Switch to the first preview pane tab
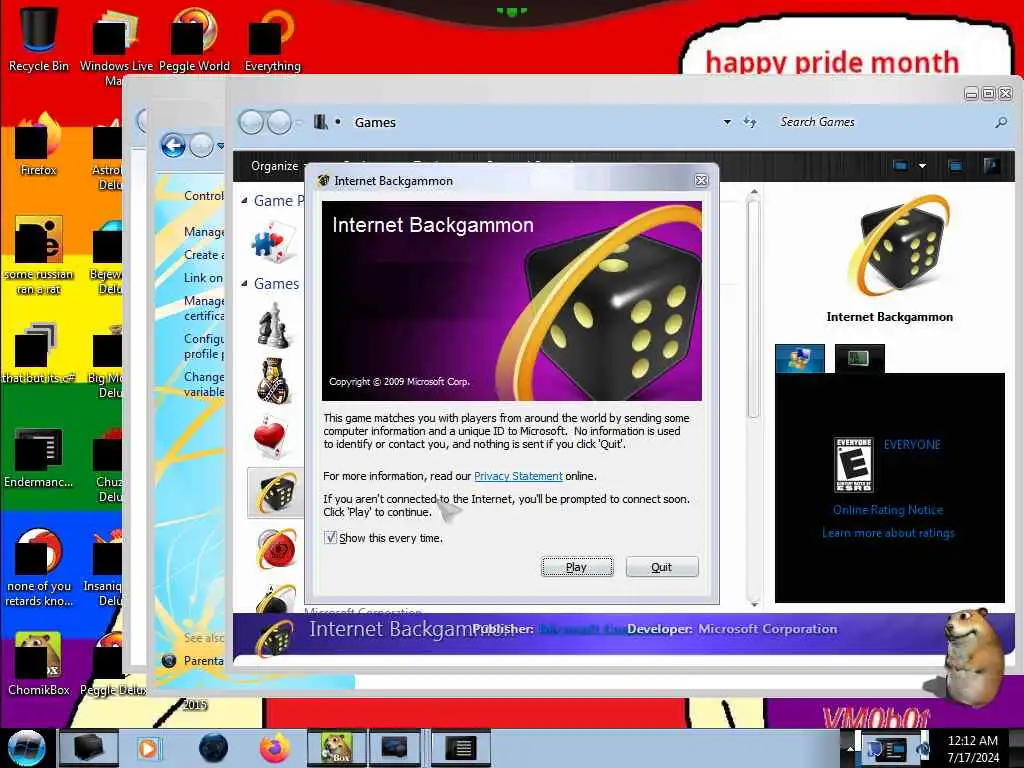This screenshot has height=768, width=1024. coord(799,358)
